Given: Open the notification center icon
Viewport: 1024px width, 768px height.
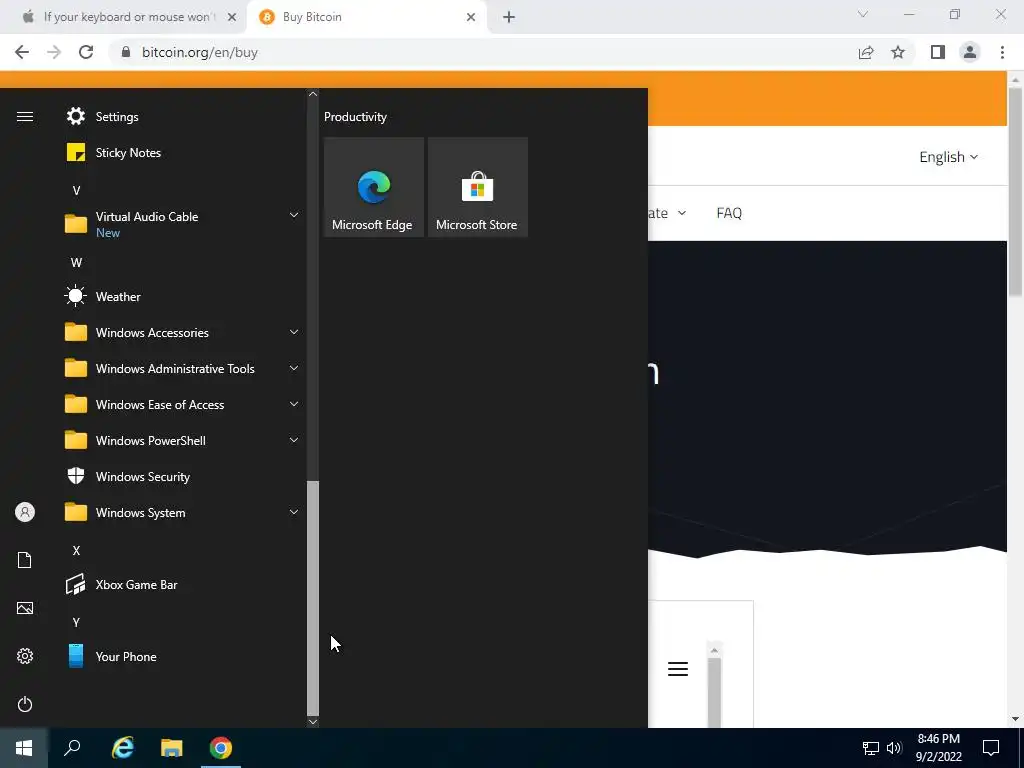Looking at the screenshot, I should 991,748.
